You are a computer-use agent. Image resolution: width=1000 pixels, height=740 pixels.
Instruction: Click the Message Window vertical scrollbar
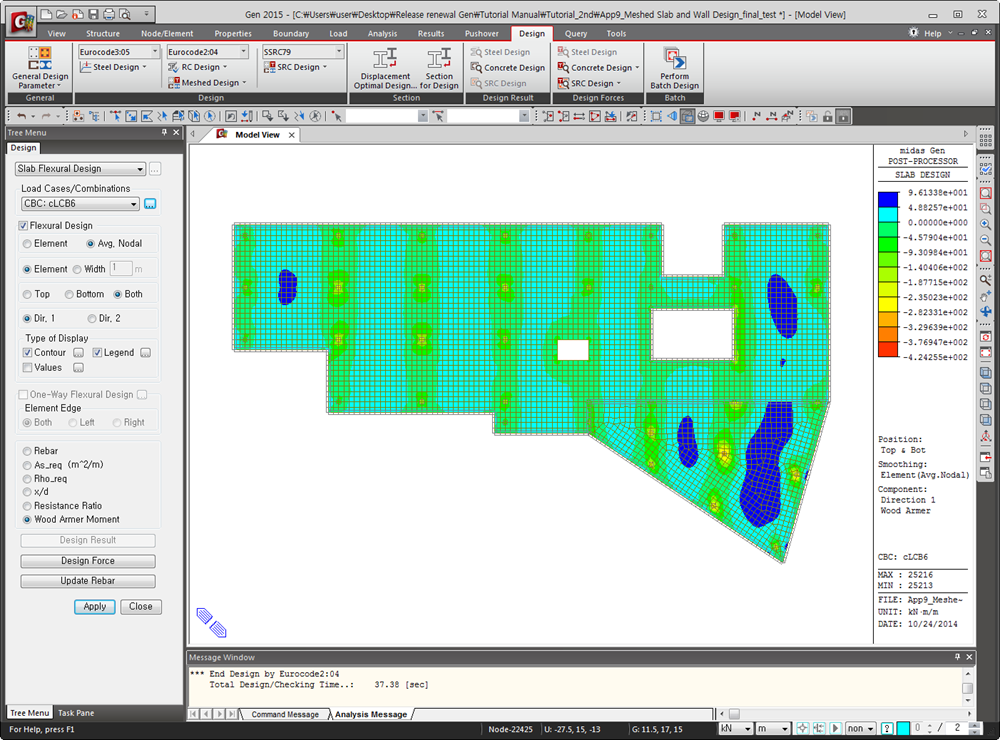(967, 687)
